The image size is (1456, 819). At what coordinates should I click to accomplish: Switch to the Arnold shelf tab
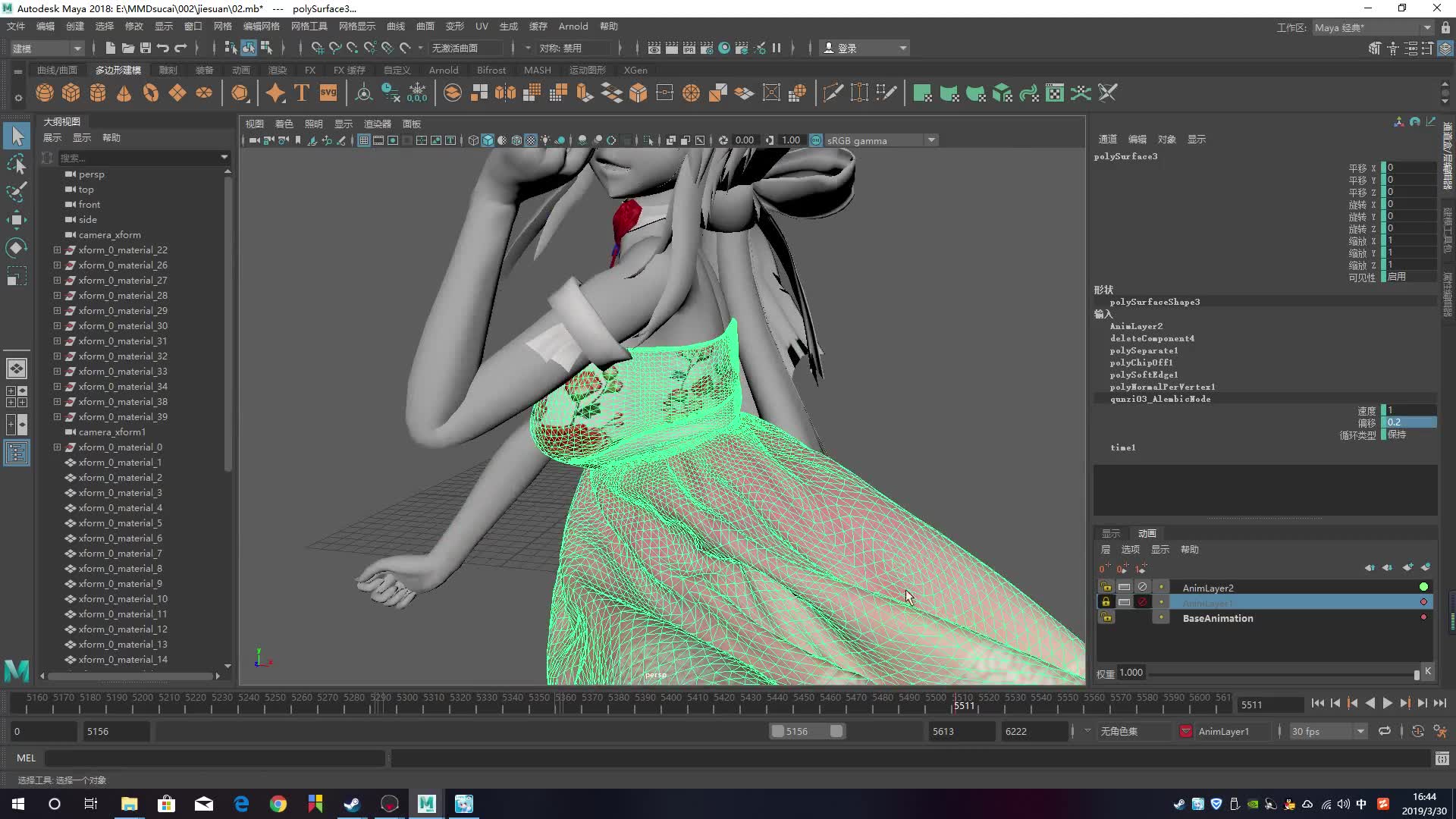[443, 70]
